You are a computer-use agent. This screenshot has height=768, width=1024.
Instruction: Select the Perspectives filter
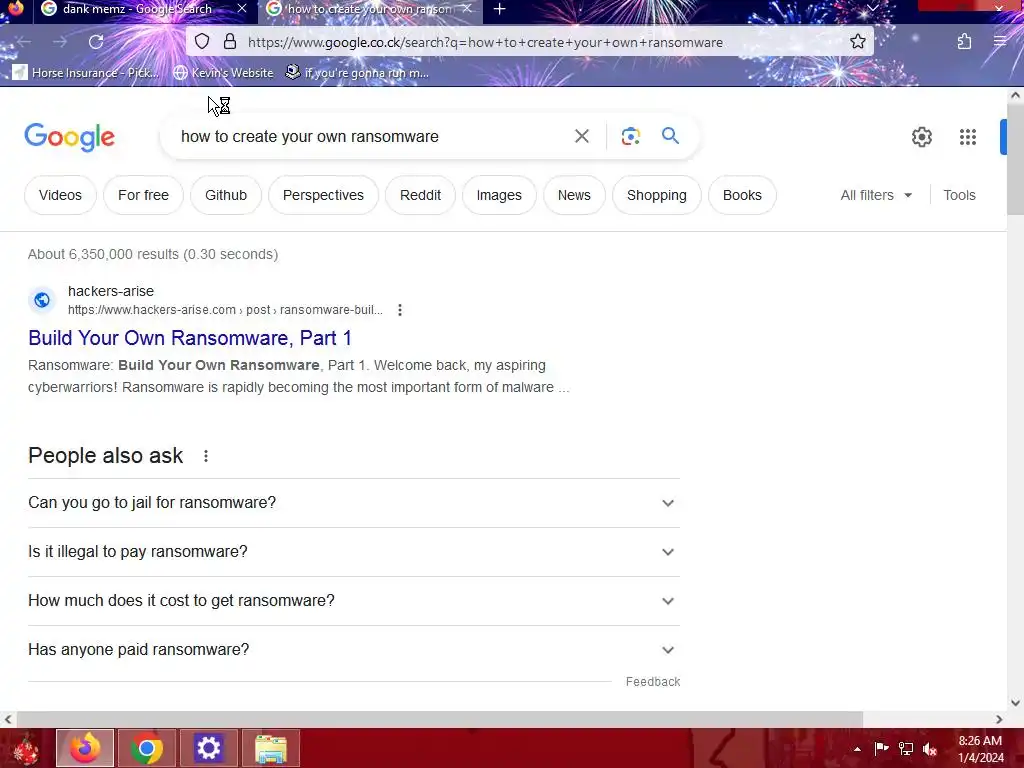(323, 195)
